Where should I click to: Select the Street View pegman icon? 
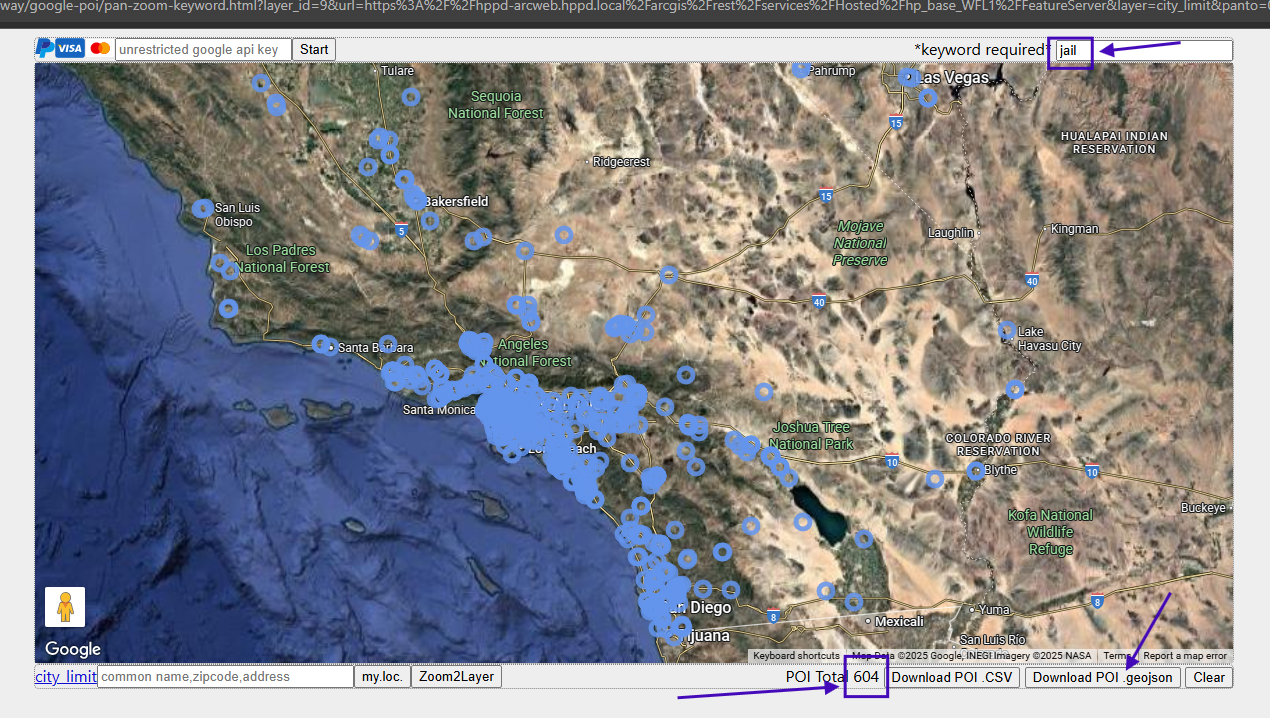[x=65, y=607]
